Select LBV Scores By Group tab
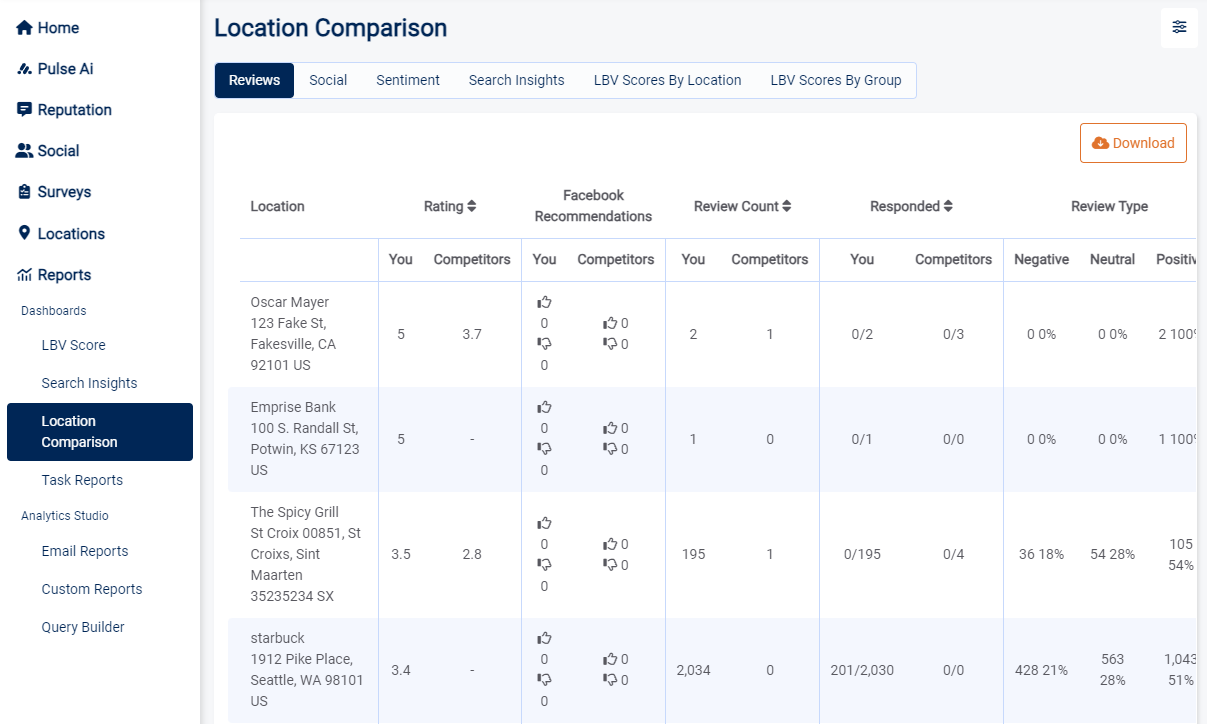 835,81
